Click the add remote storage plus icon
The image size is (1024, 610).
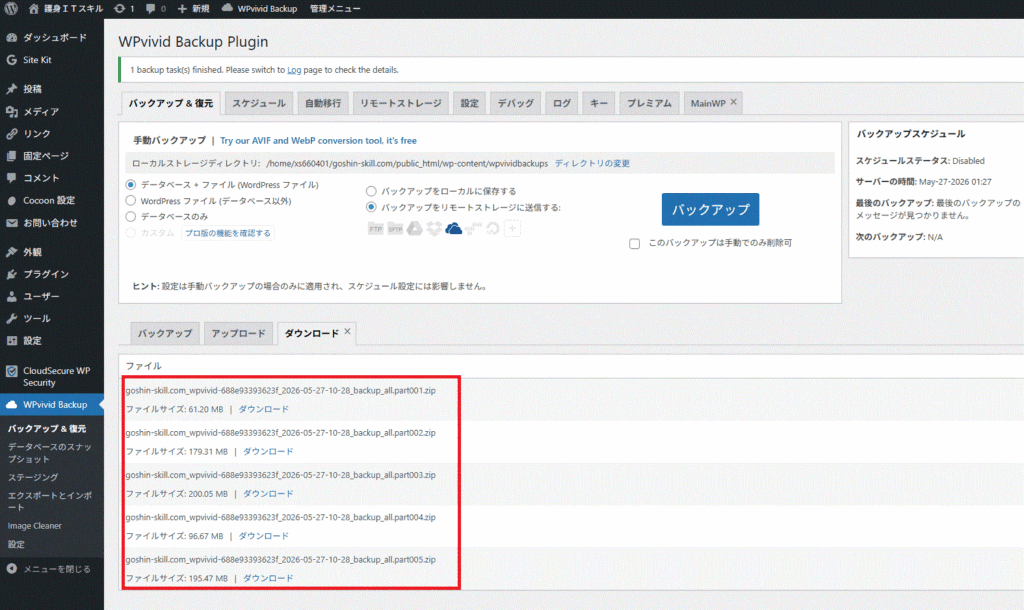[x=512, y=229]
